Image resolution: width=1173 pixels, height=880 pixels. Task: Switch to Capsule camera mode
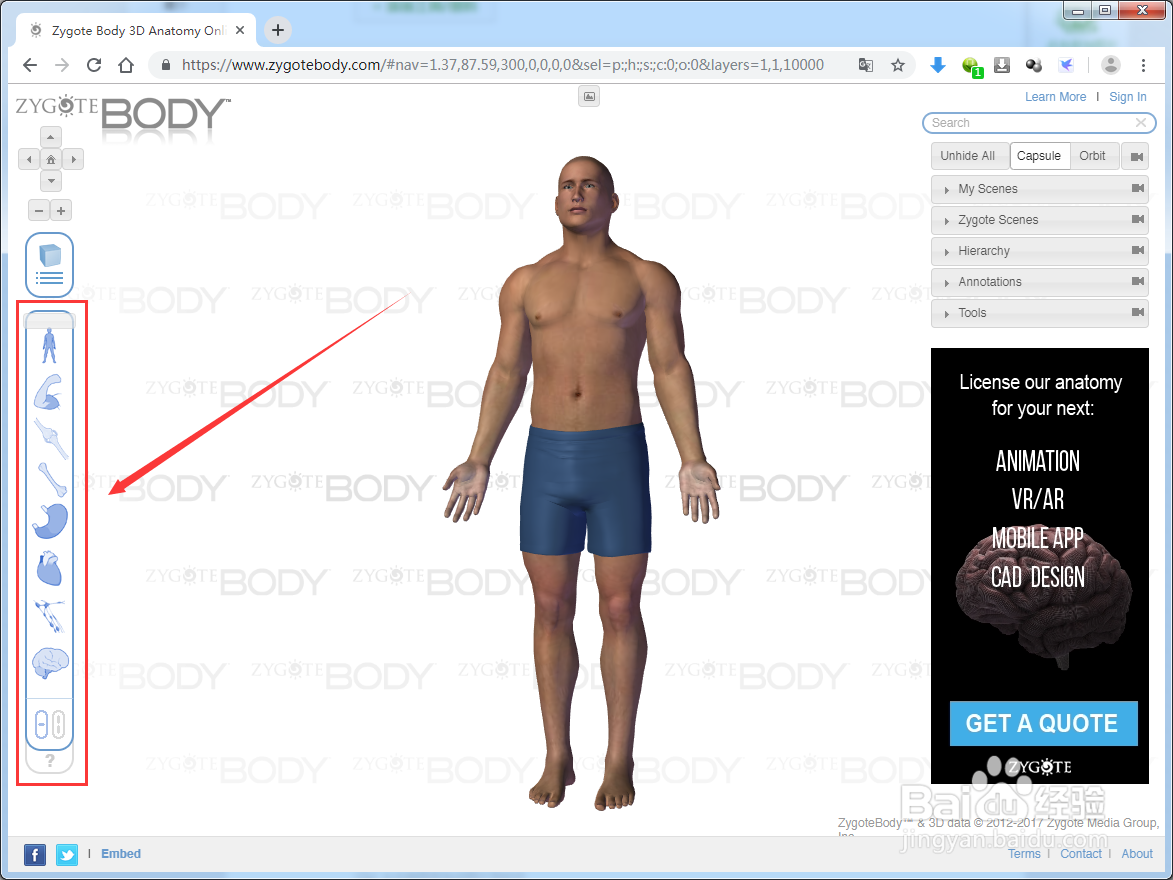pos(1039,156)
